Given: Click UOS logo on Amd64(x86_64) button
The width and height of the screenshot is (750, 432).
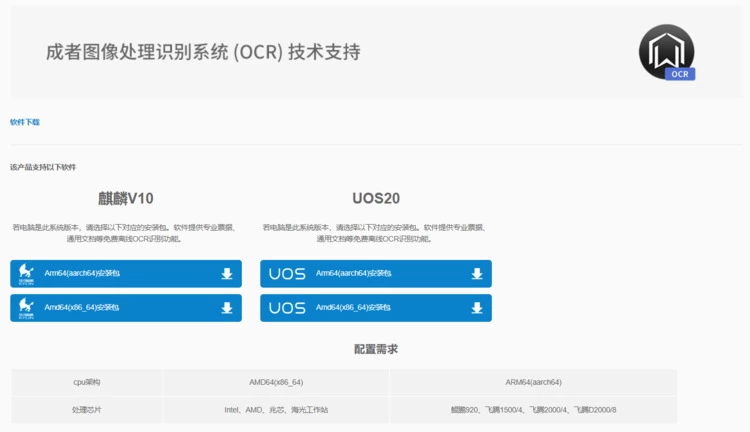Looking at the screenshot, I should (287, 308).
